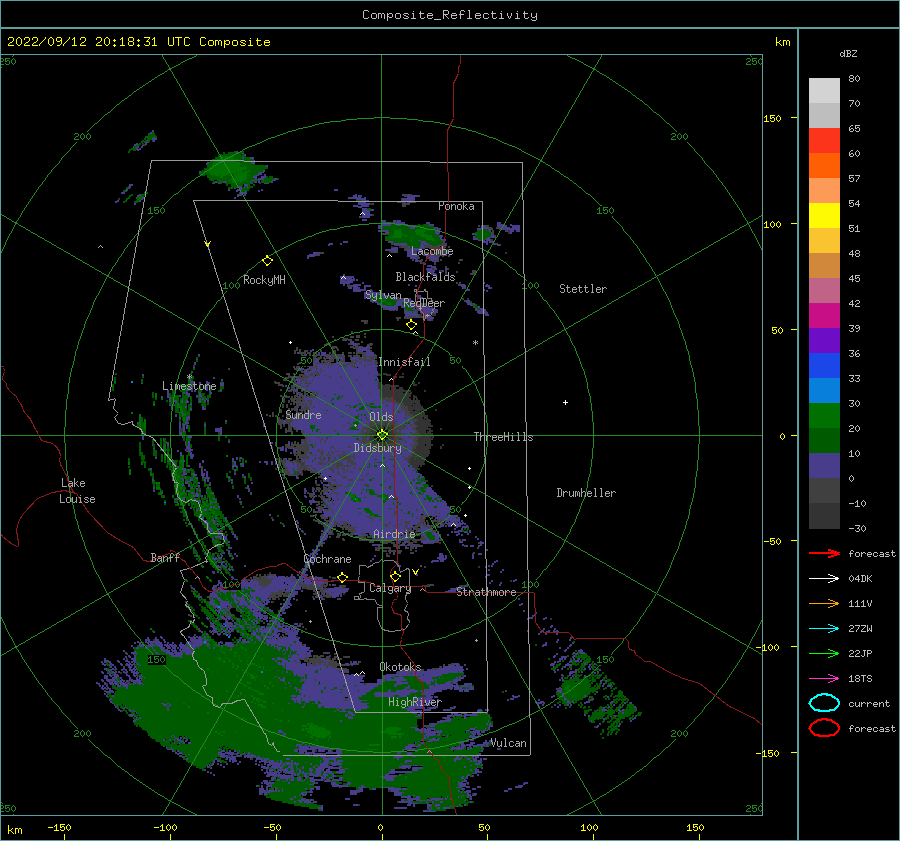Click the green echo cell southeast of Strathmore
Viewport: 900px width, 841px height.
[x=574, y=689]
